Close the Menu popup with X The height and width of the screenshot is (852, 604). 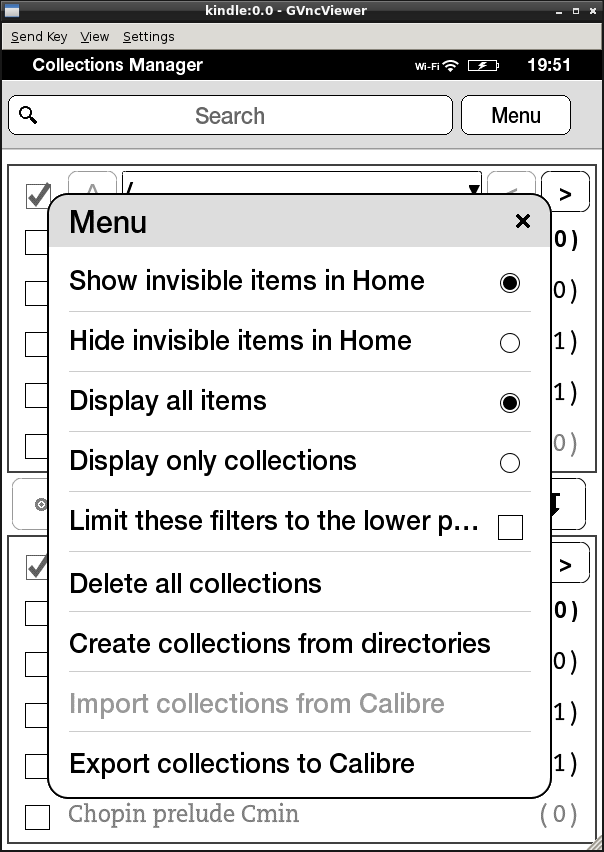(522, 221)
